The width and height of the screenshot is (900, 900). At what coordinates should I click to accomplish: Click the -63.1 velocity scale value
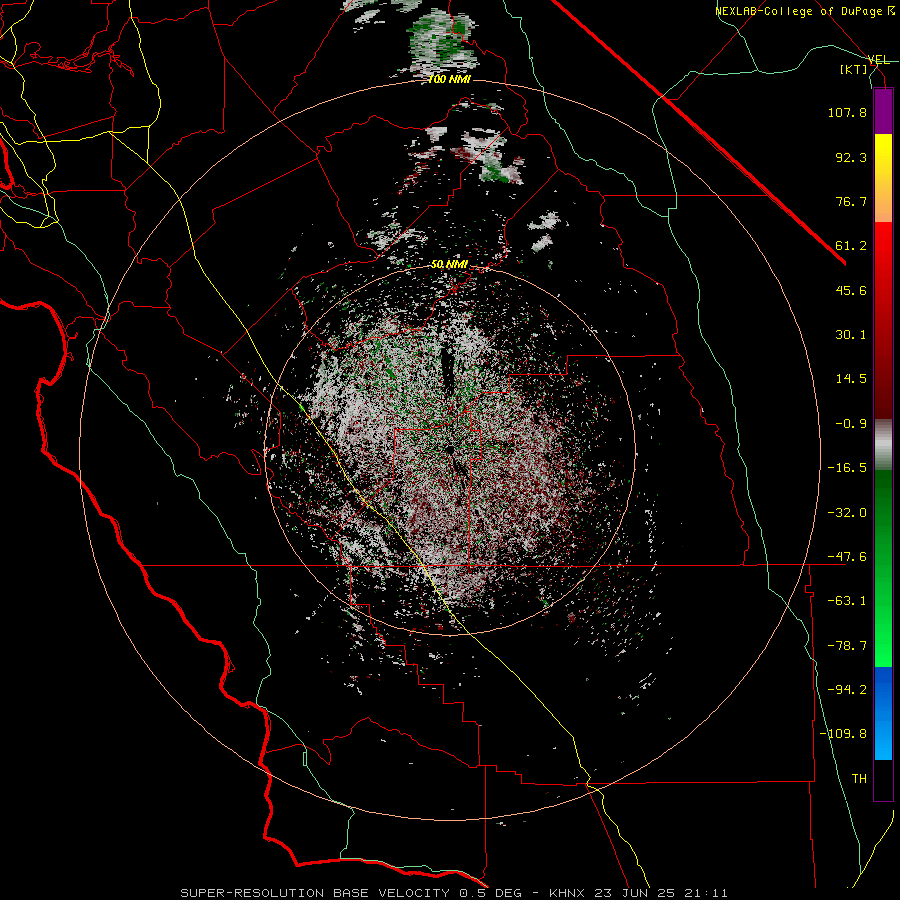coord(847,601)
